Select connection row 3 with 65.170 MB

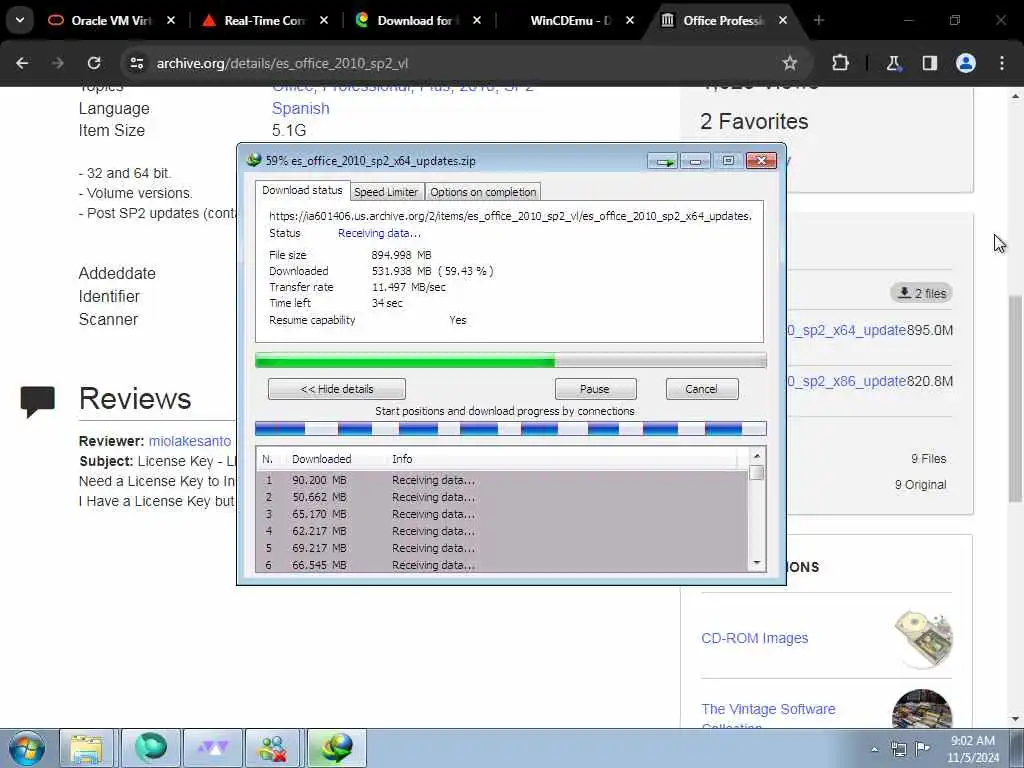click(502, 514)
